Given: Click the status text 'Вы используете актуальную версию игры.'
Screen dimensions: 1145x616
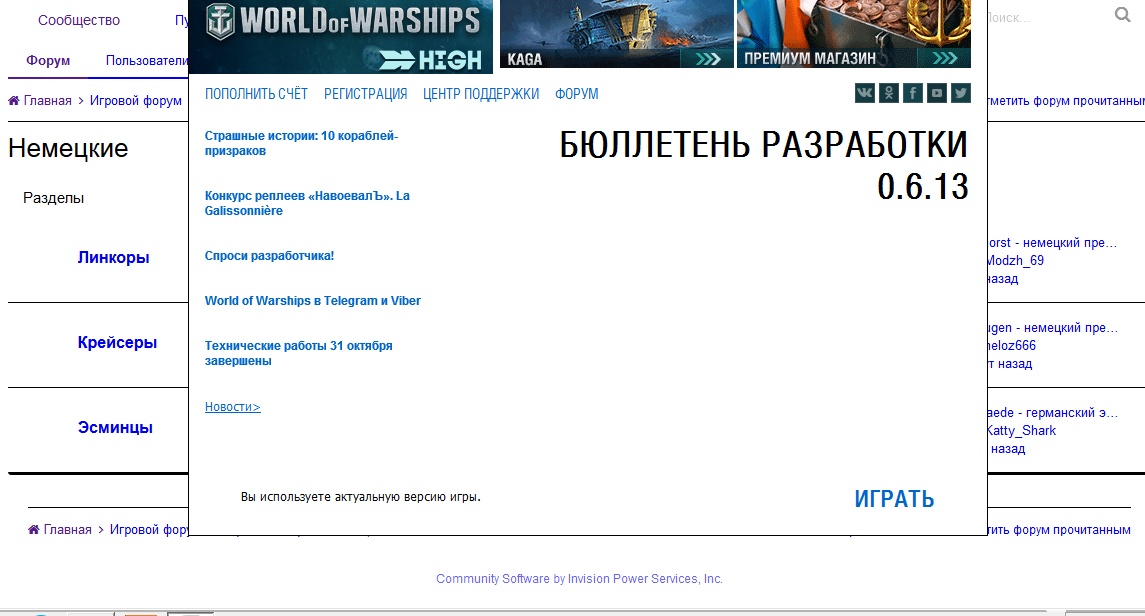Looking at the screenshot, I should tap(361, 497).
